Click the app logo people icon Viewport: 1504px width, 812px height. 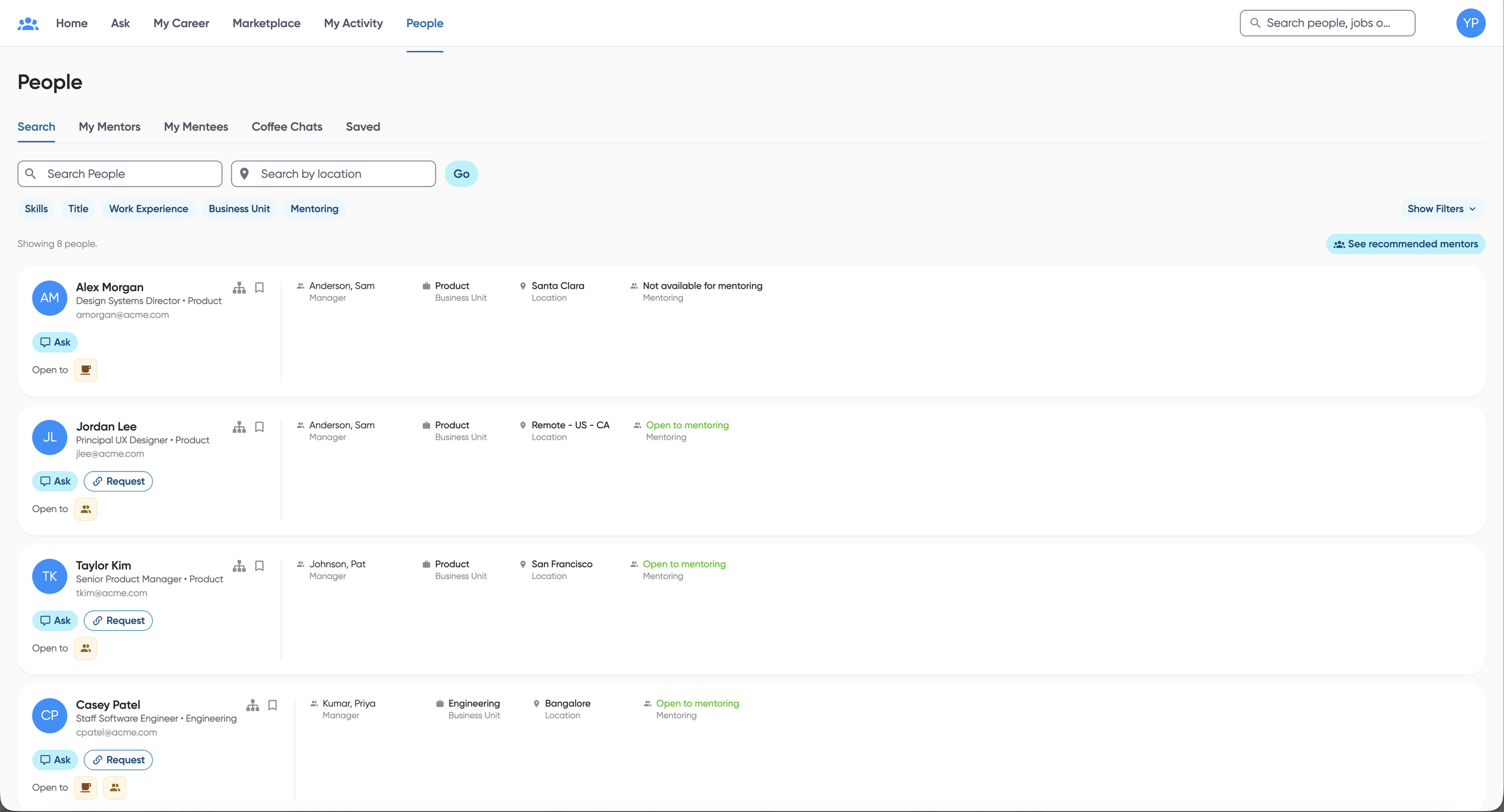(x=28, y=23)
